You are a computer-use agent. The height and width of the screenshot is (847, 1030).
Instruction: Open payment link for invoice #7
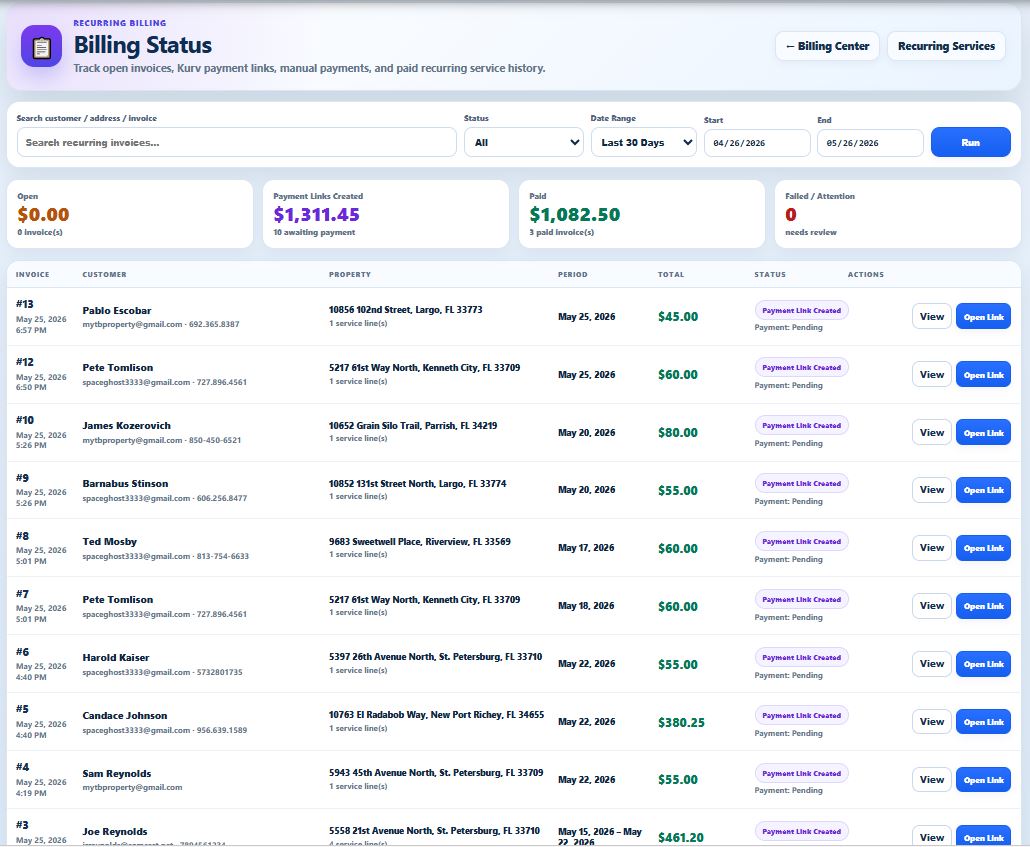pos(983,606)
